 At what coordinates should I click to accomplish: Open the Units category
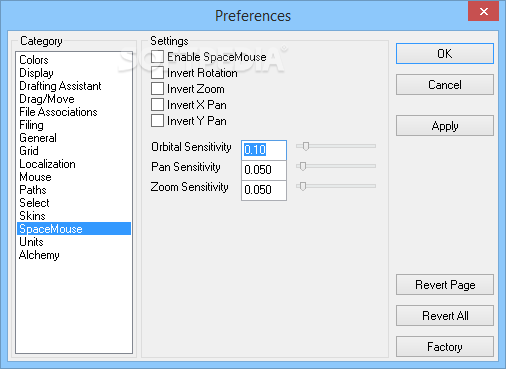coord(31,242)
